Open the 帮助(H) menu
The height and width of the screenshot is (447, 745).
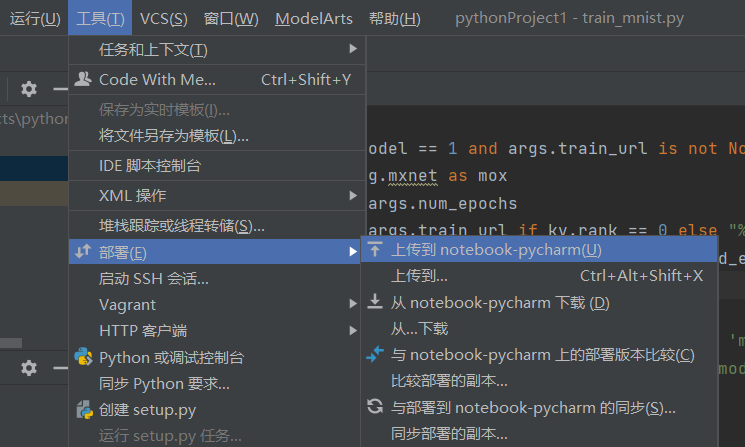pos(394,19)
